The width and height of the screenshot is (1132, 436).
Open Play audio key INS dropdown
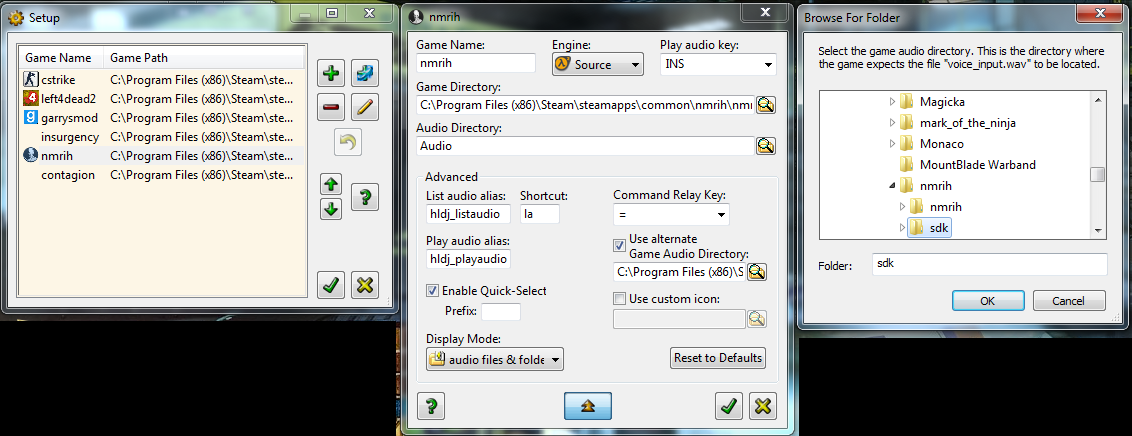(718, 64)
